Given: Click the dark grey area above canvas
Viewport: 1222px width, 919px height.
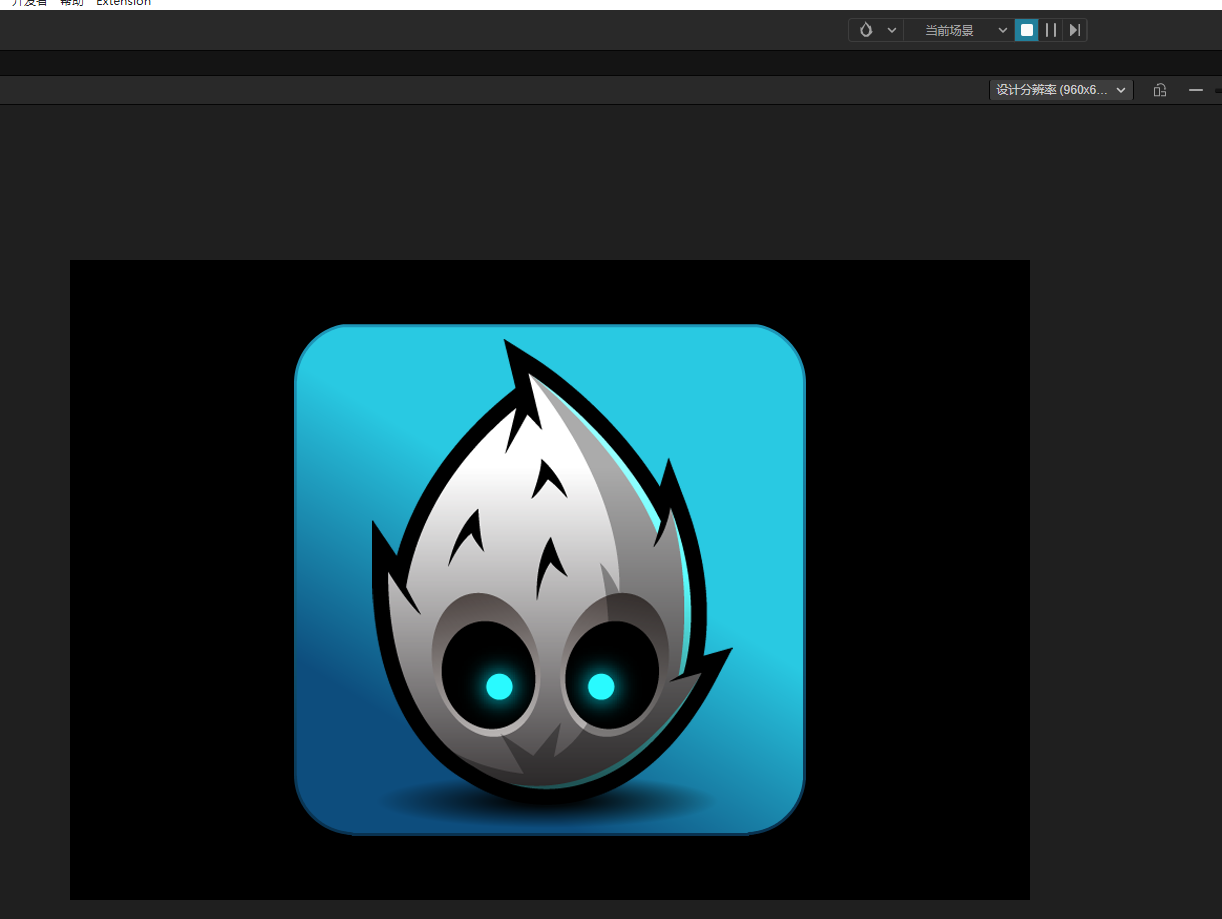Looking at the screenshot, I should click(550, 180).
